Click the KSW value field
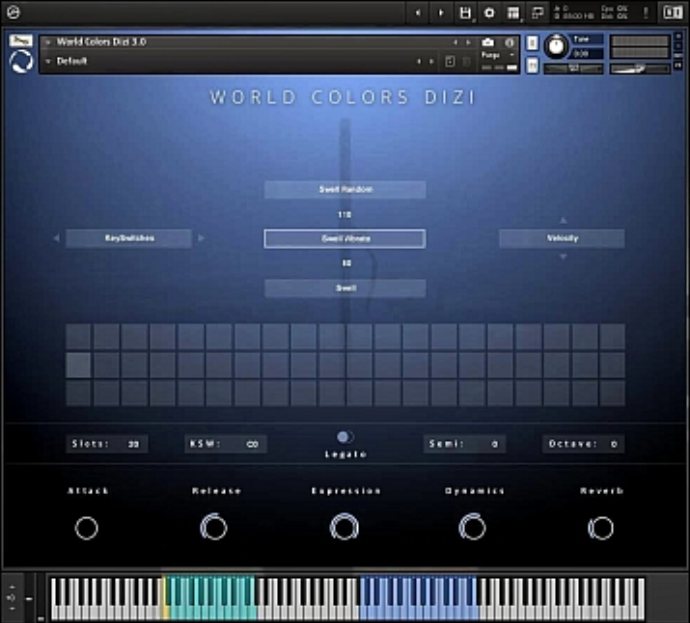 pyautogui.click(x=225, y=444)
